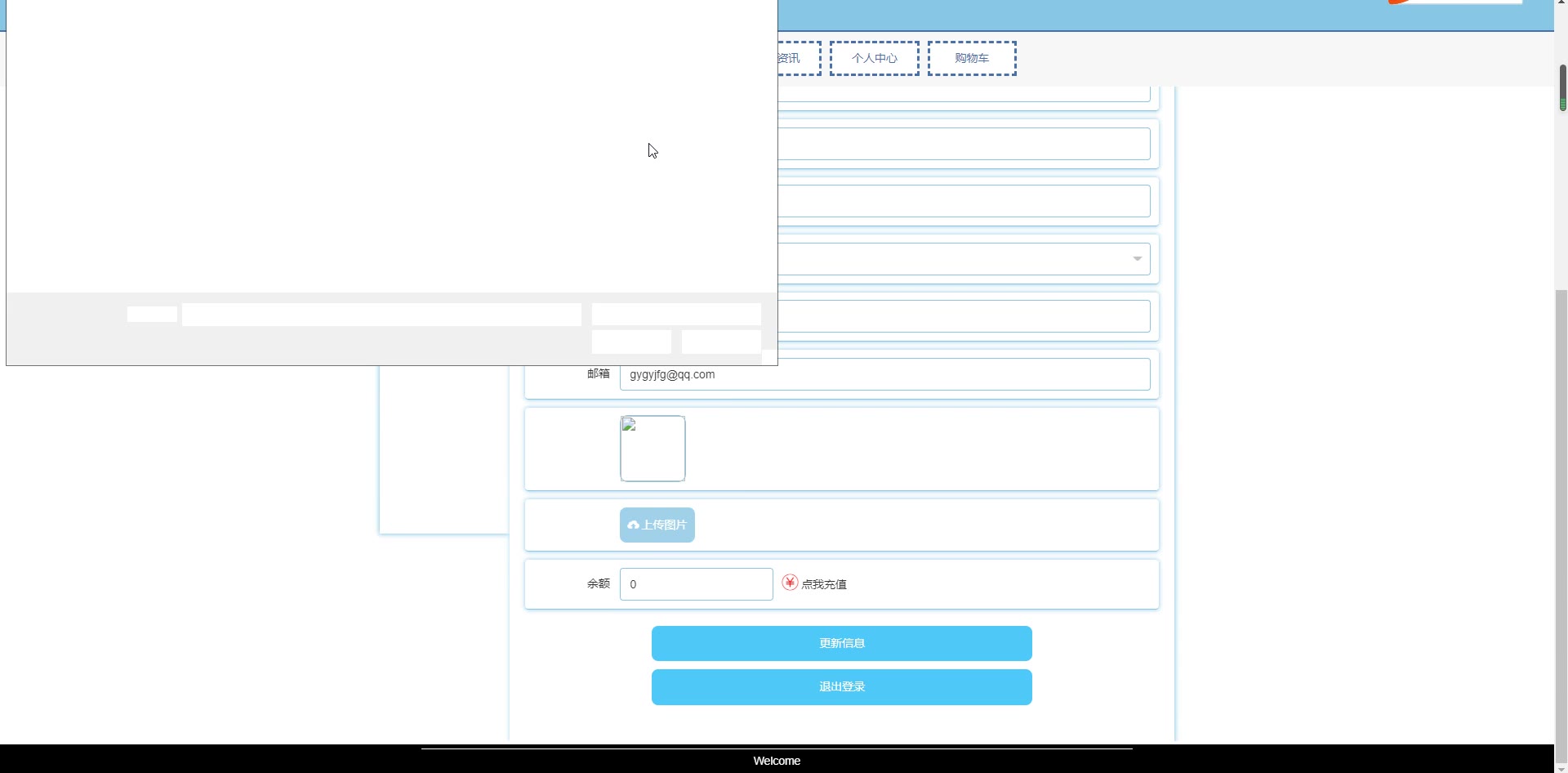Click the input field just above the dropdown select
The width and height of the screenshot is (1568, 773).
click(x=964, y=201)
